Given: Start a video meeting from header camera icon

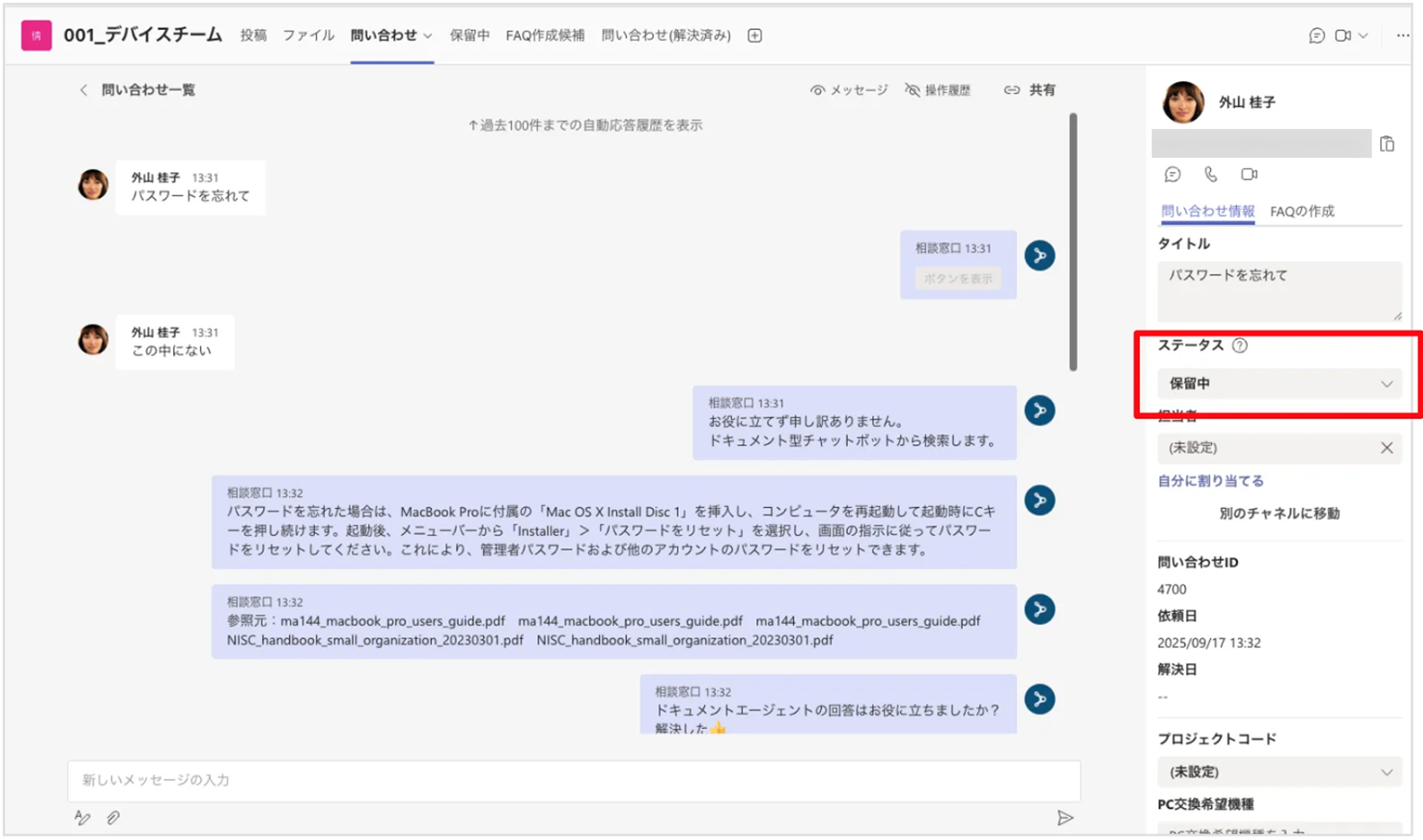Looking at the screenshot, I should [x=1342, y=36].
